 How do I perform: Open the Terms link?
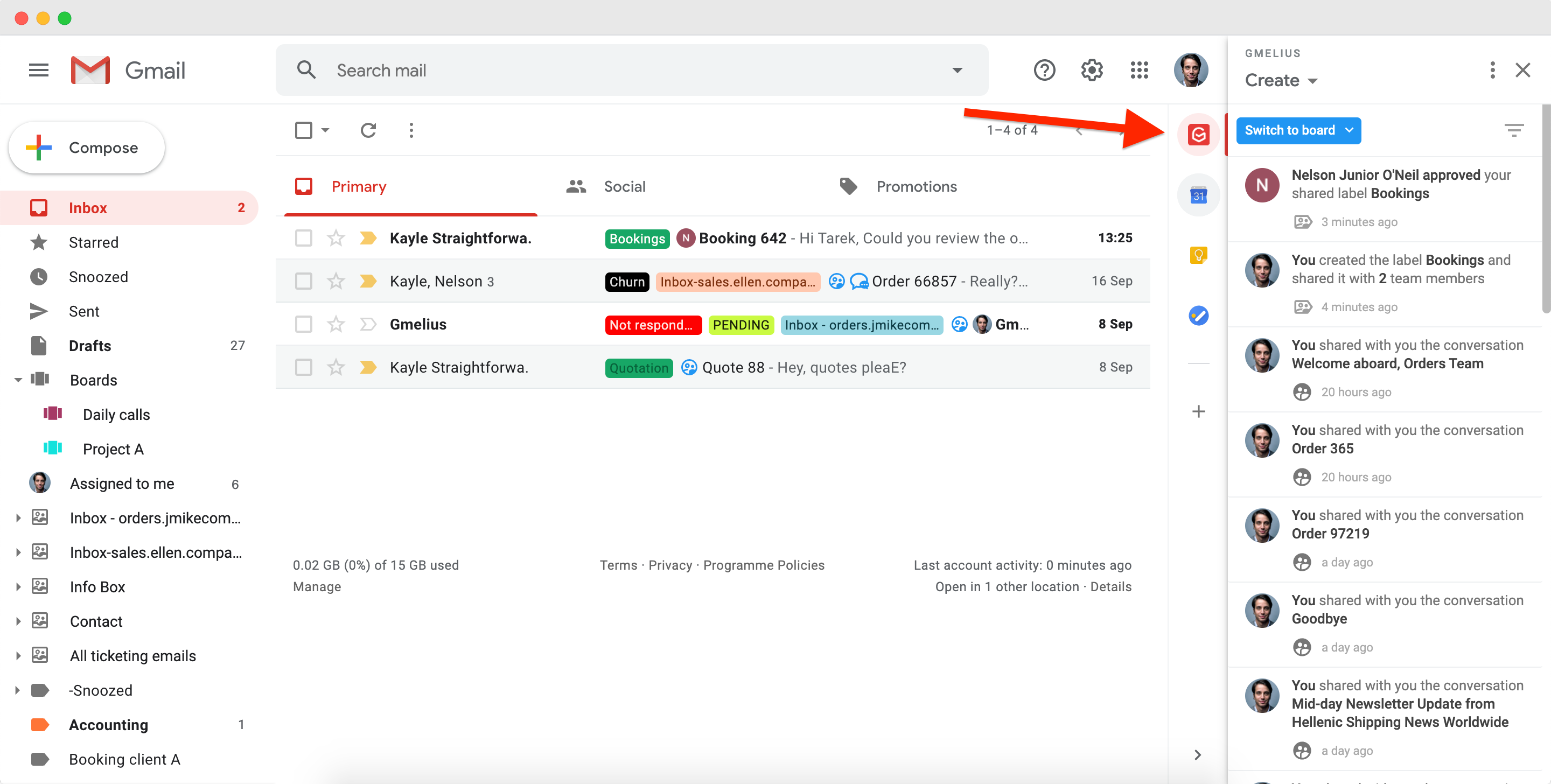618,565
